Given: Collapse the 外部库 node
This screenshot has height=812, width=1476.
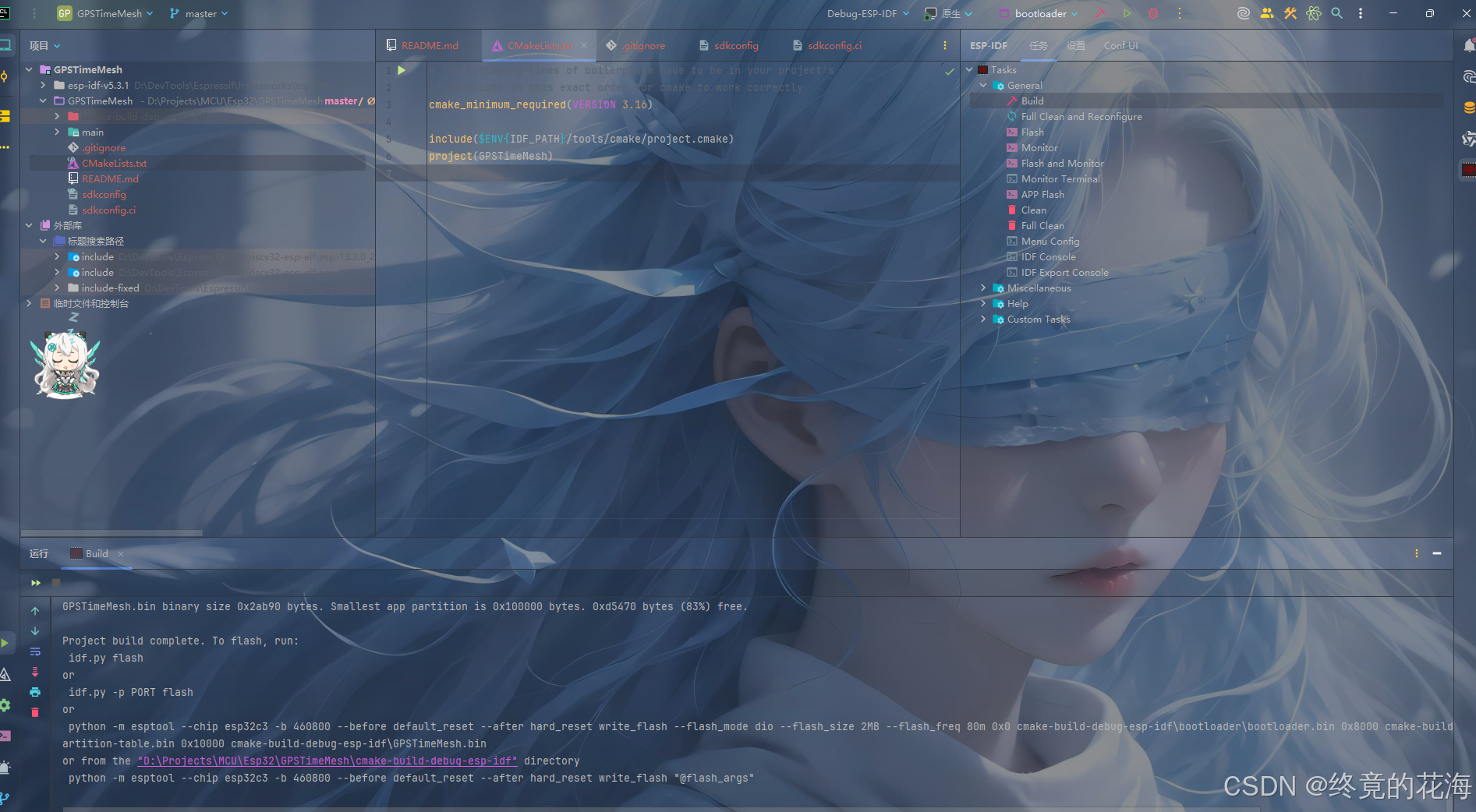Looking at the screenshot, I should (29, 225).
